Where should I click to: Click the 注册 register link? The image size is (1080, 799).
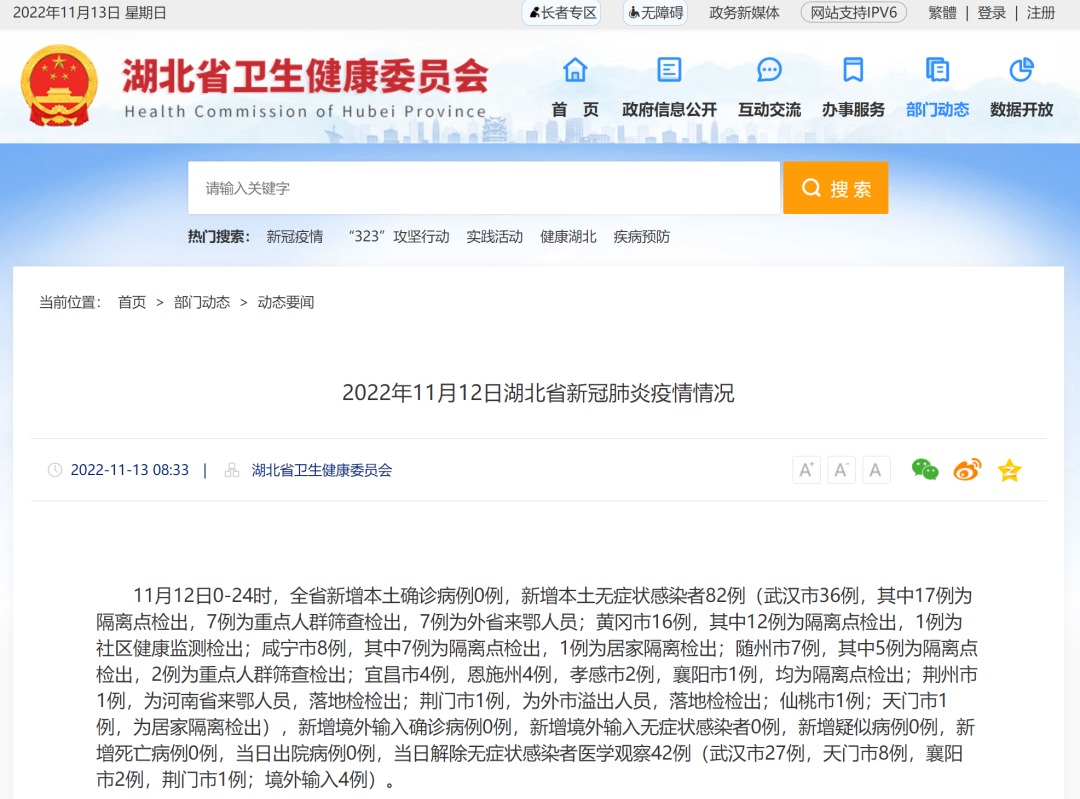[x=1041, y=12]
